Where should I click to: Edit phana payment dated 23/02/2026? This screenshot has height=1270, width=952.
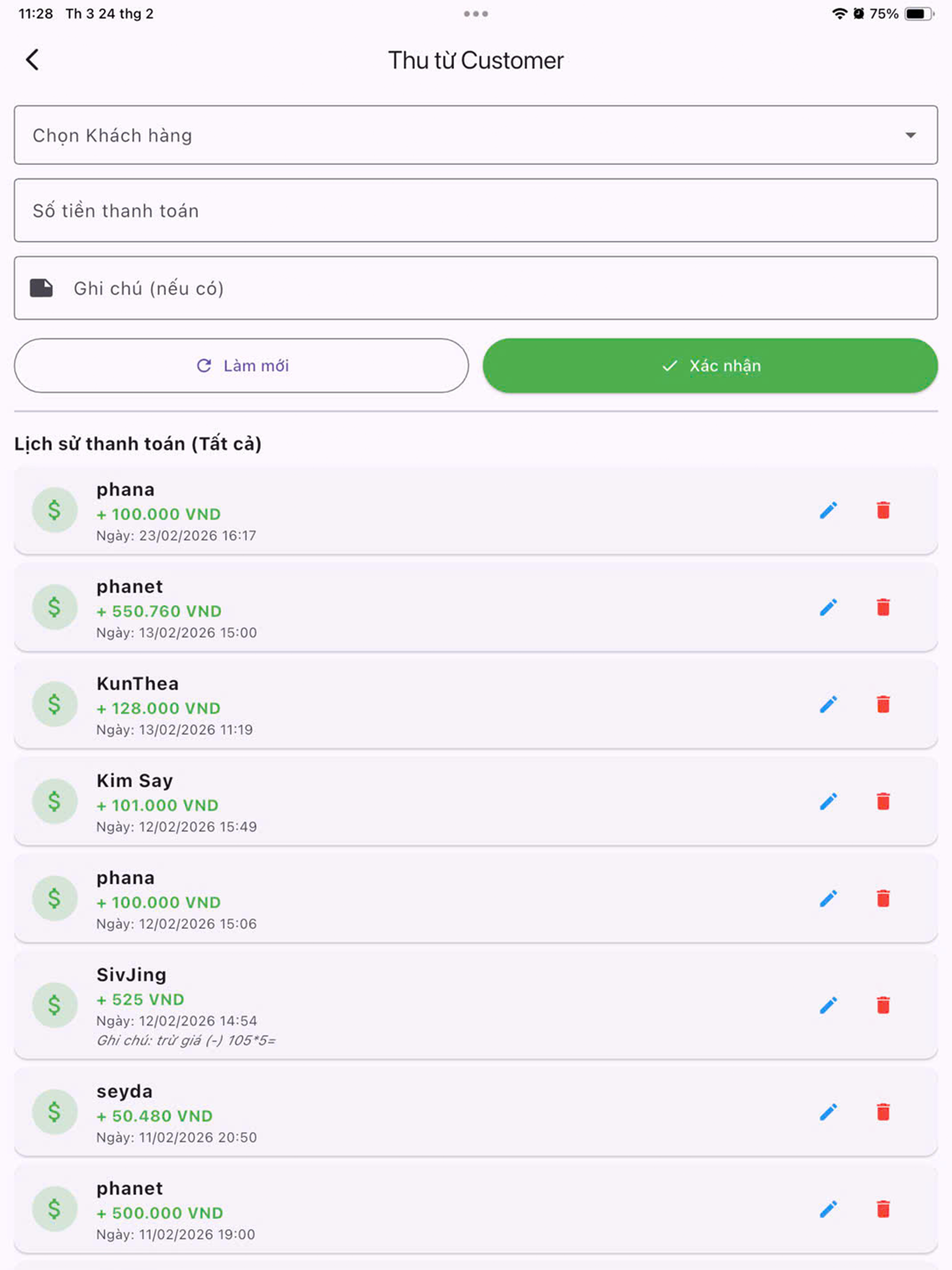click(828, 510)
